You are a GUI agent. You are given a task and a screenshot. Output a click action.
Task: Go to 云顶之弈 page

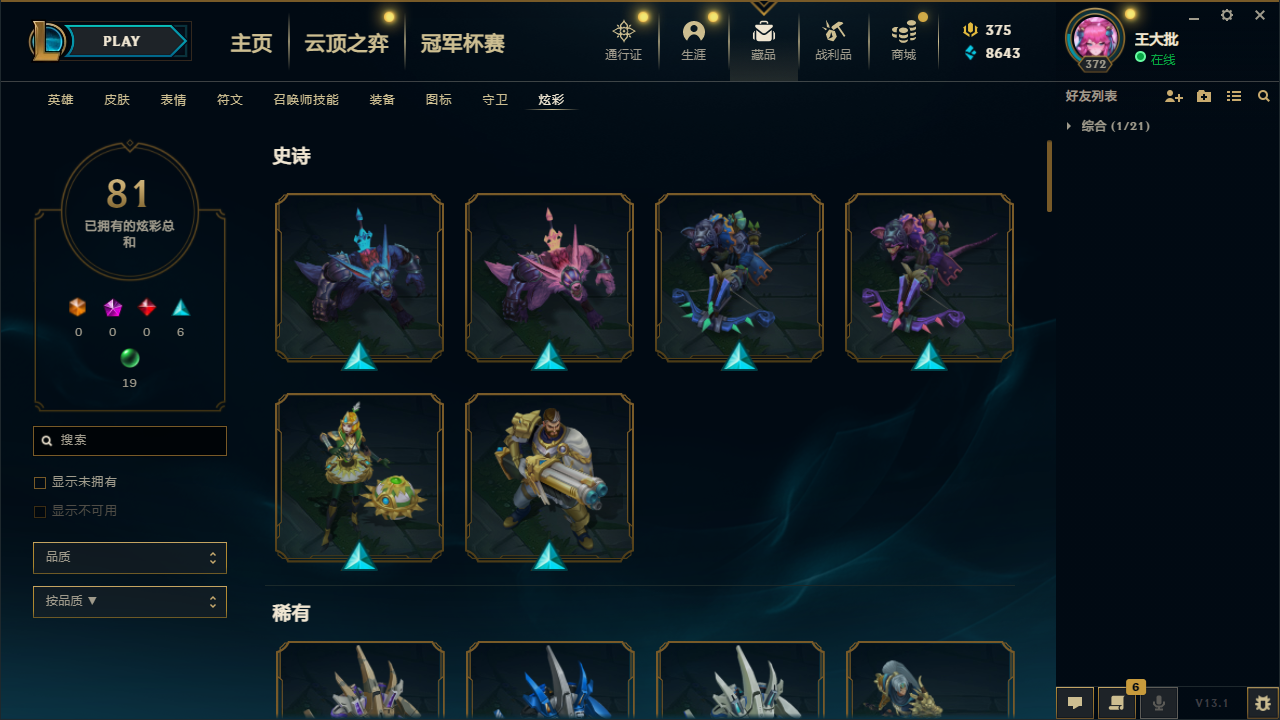pyautogui.click(x=347, y=43)
